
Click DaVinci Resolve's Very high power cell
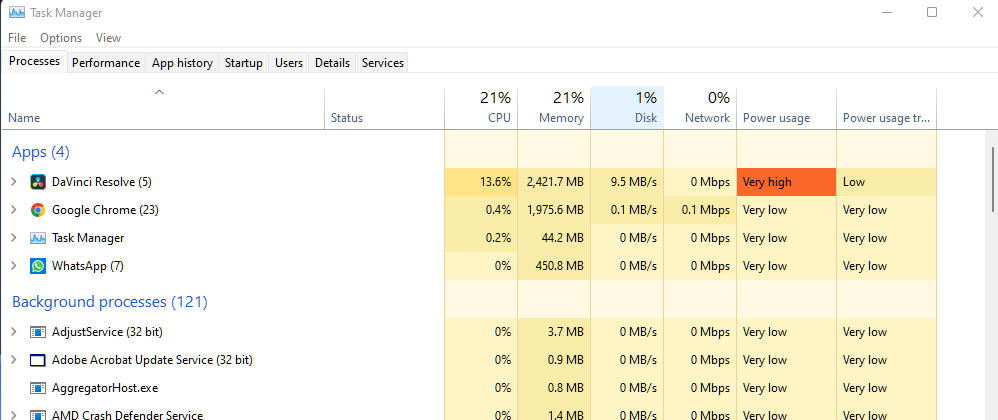(786, 182)
